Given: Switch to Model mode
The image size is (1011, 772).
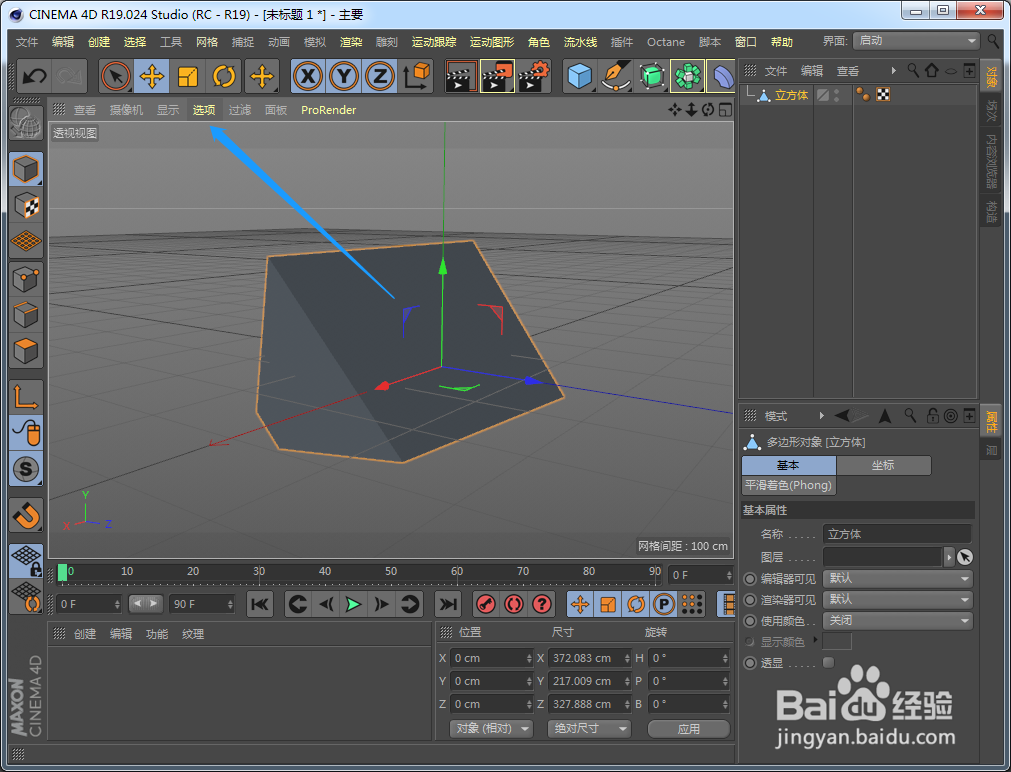Looking at the screenshot, I should (26, 170).
